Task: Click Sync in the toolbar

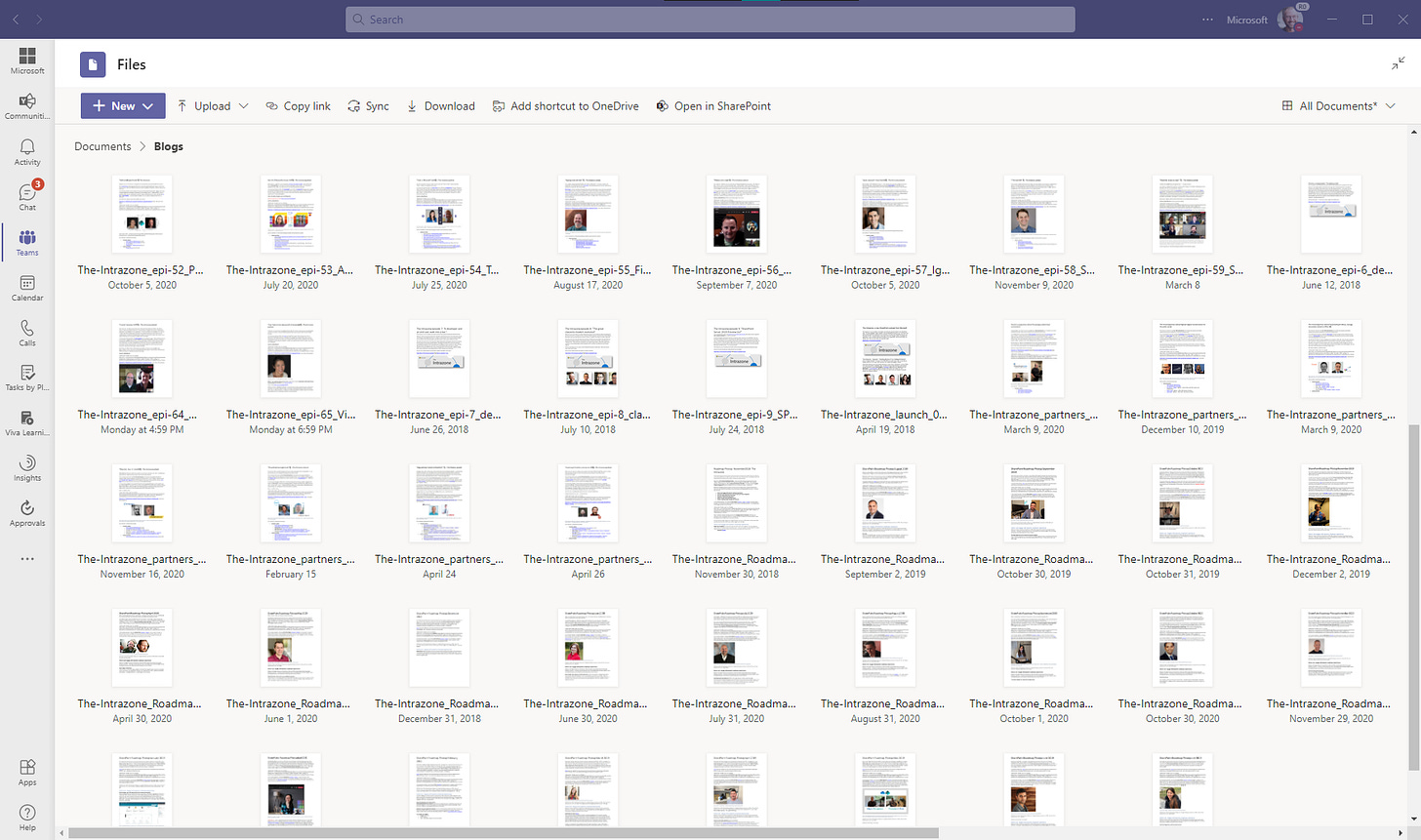Action: pyautogui.click(x=369, y=106)
